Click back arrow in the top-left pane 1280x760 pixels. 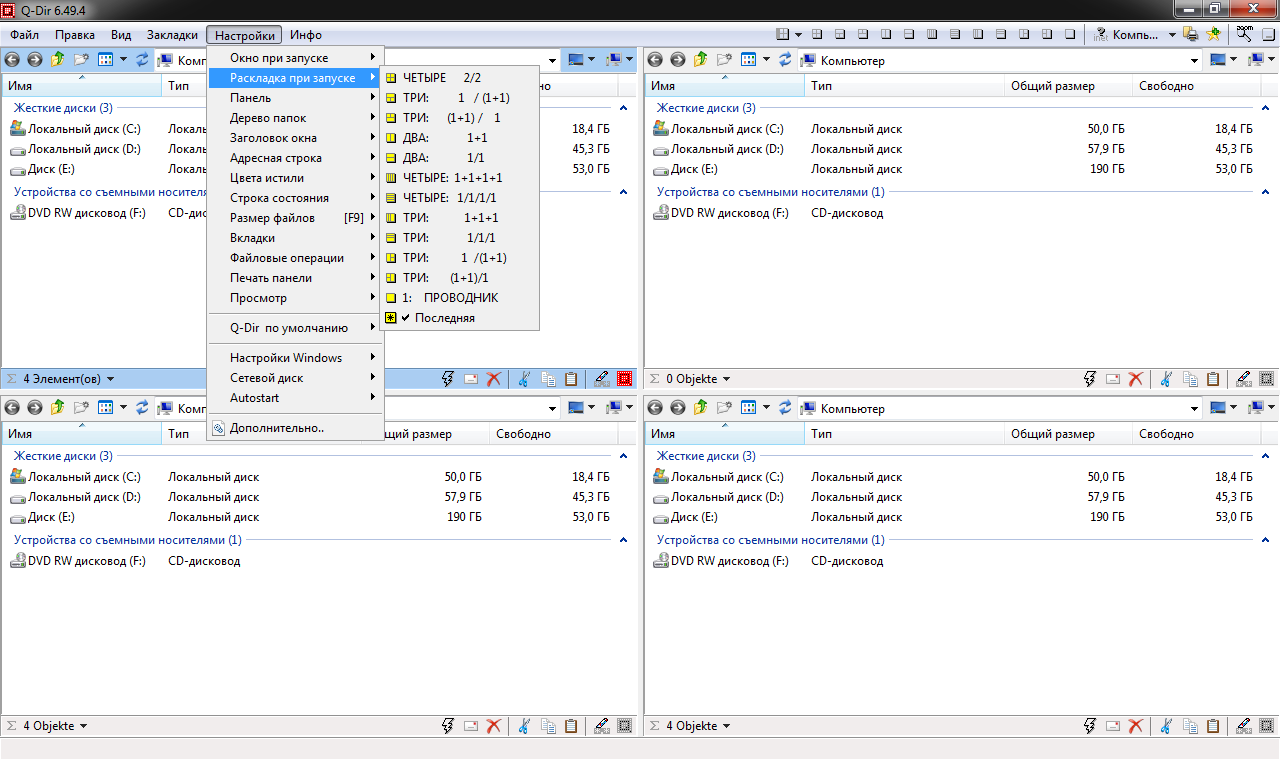coord(13,60)
